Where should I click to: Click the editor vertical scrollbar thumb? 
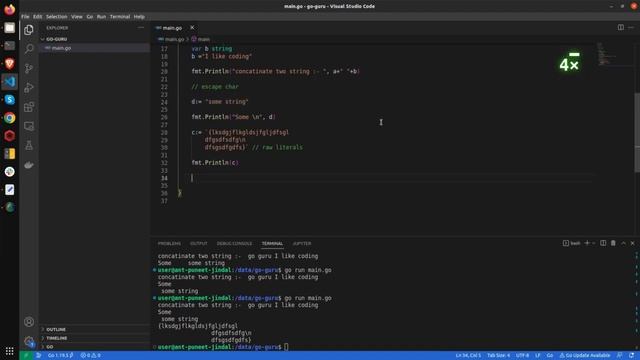[x=637, y=133]
